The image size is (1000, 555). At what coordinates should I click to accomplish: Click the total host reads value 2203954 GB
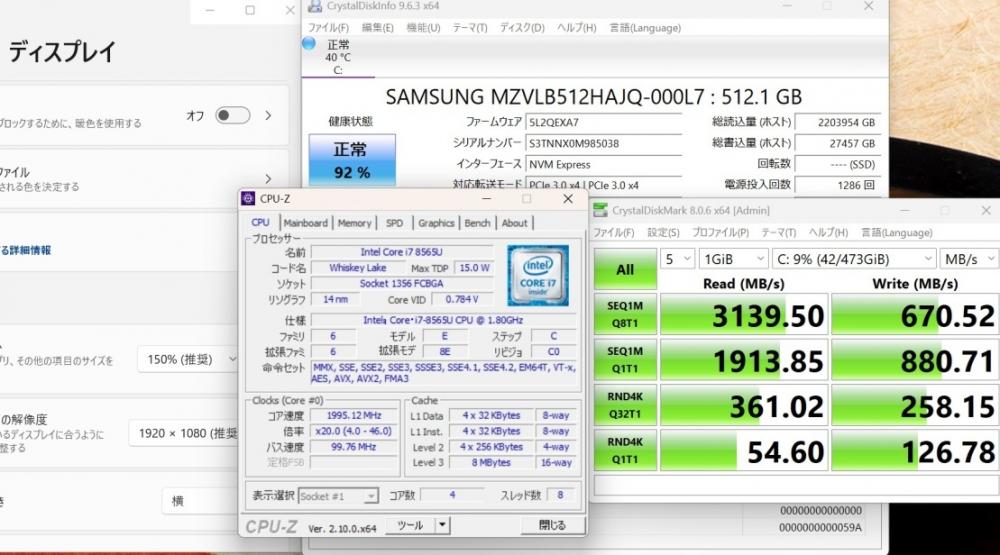(837, 122)
